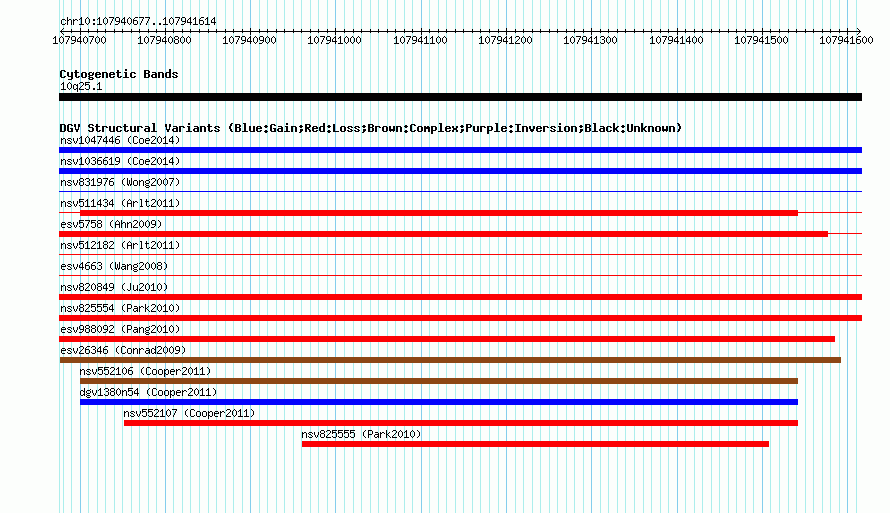
Task: Click the 10q25.1 band label
Action: click(x=81, y=86)
